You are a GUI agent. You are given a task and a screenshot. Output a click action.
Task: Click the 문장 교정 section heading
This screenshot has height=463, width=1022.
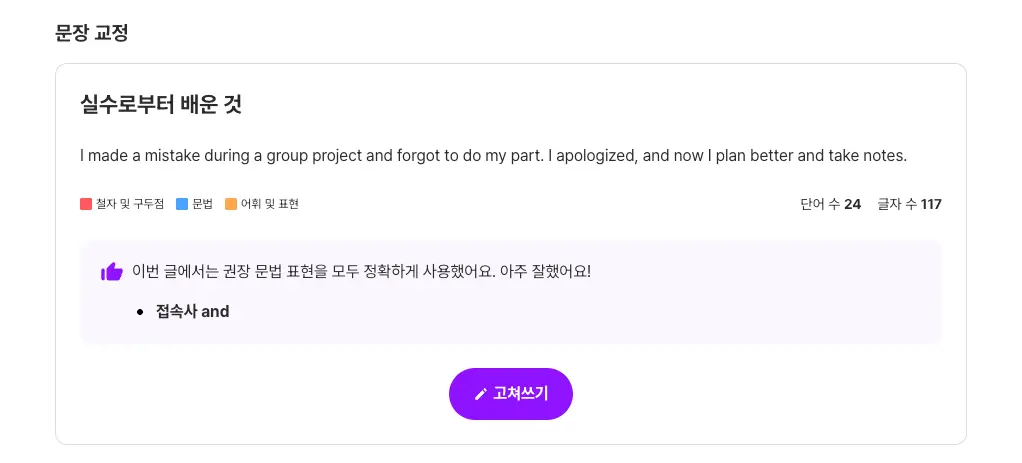[x=92, y=33]
